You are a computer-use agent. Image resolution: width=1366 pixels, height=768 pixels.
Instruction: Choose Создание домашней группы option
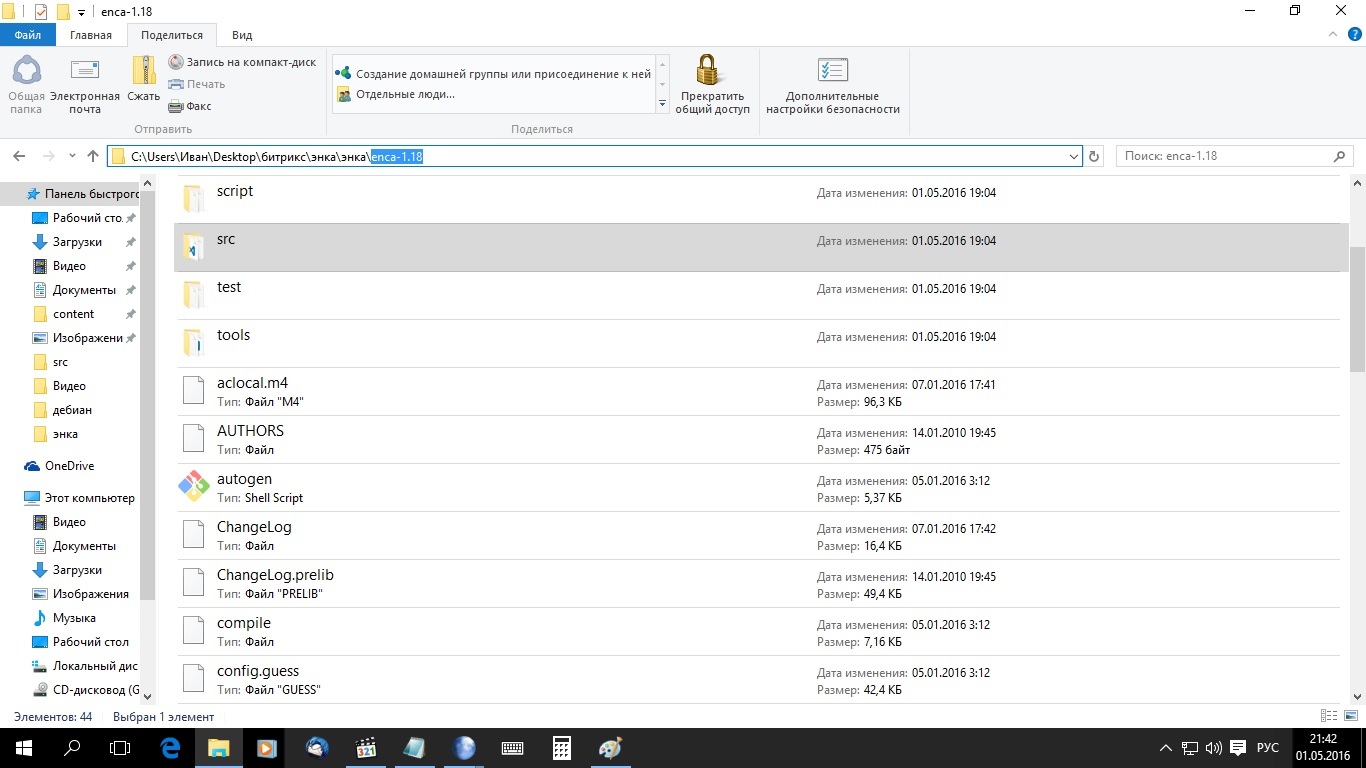494,74
